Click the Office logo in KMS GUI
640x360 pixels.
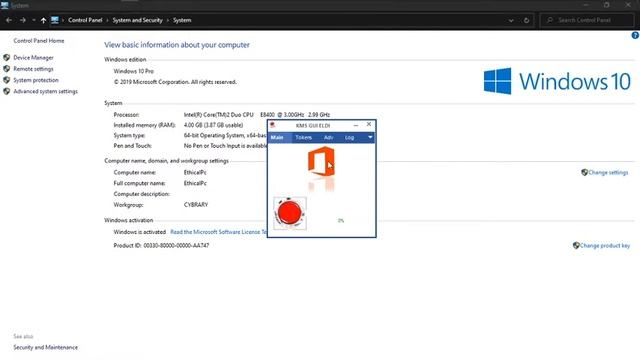pyautogui.click(x=321, y=162)
